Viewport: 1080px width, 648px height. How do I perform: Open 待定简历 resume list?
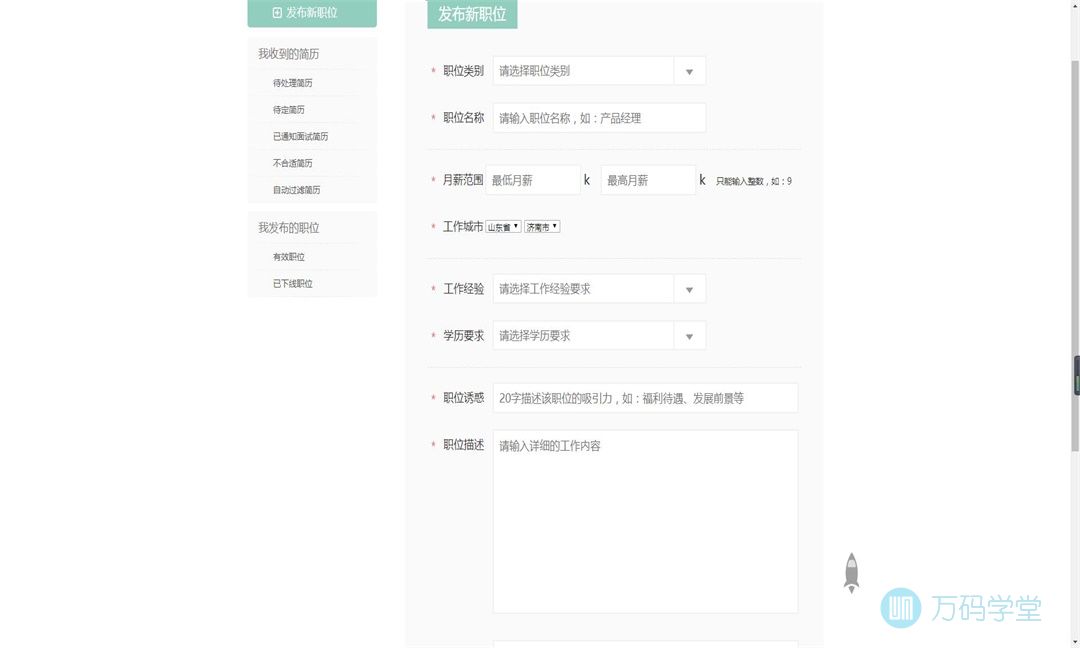pyautogui.click(x=288, y=110)
